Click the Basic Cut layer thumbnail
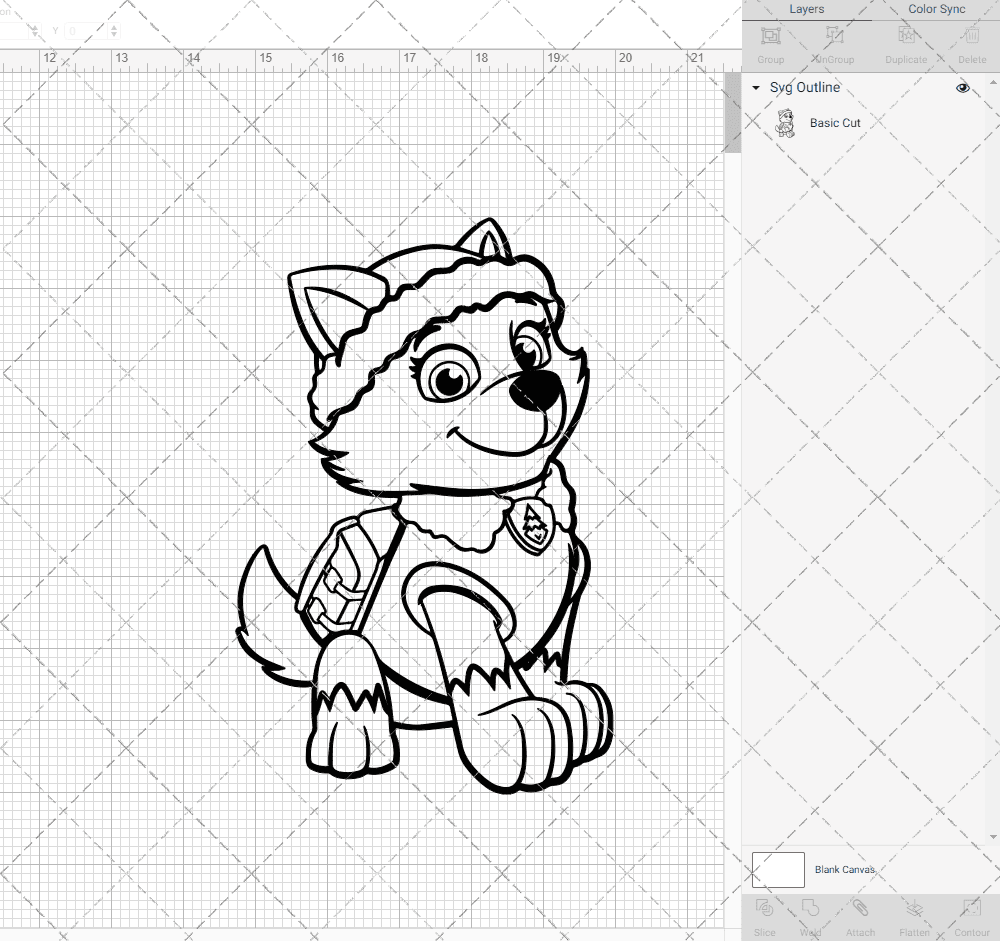 (x=787, y=122)
